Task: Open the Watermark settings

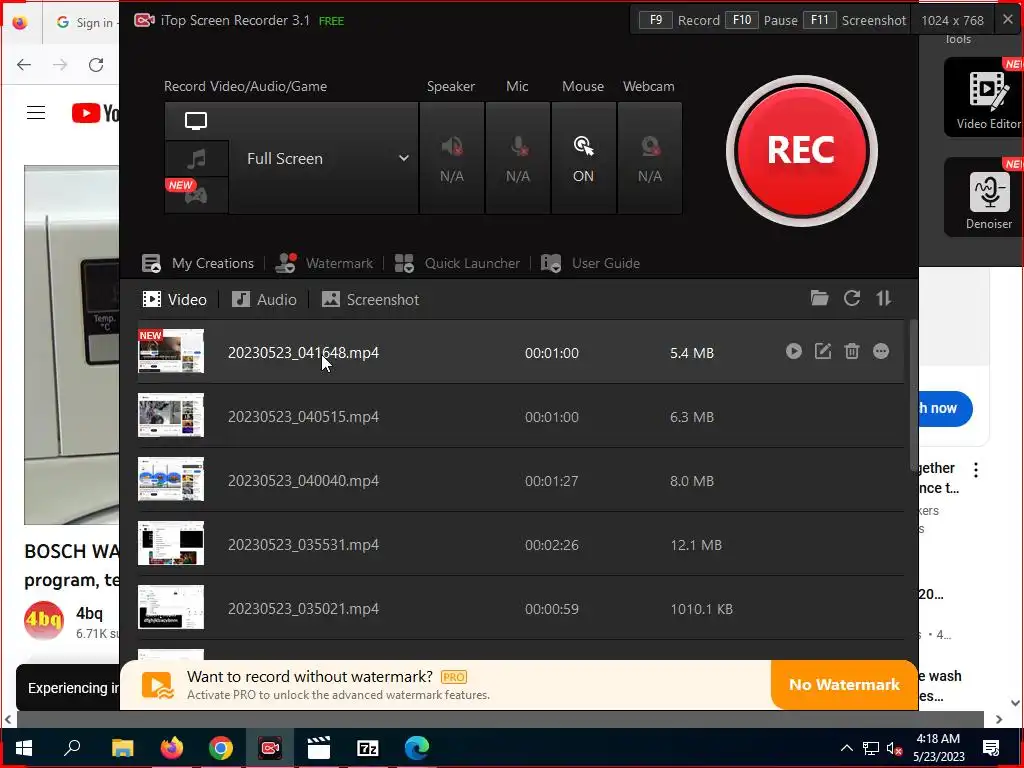Action: [x=324, y=263]
